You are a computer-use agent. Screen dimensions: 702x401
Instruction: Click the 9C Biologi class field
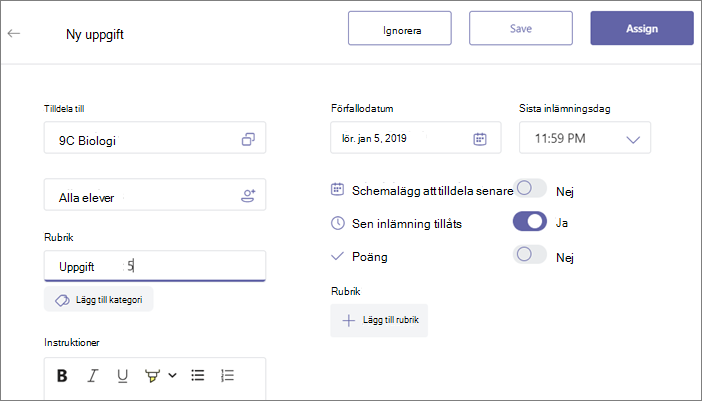tap(155, 138)
